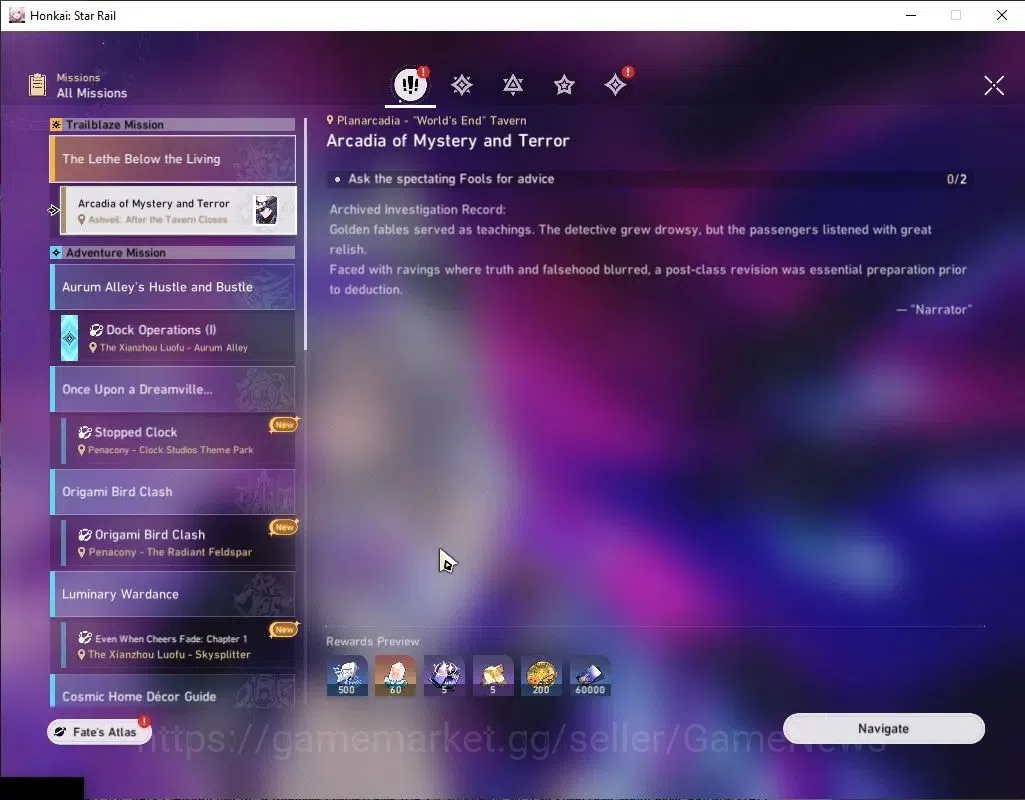Click the Missions clipboard icon

37,85
